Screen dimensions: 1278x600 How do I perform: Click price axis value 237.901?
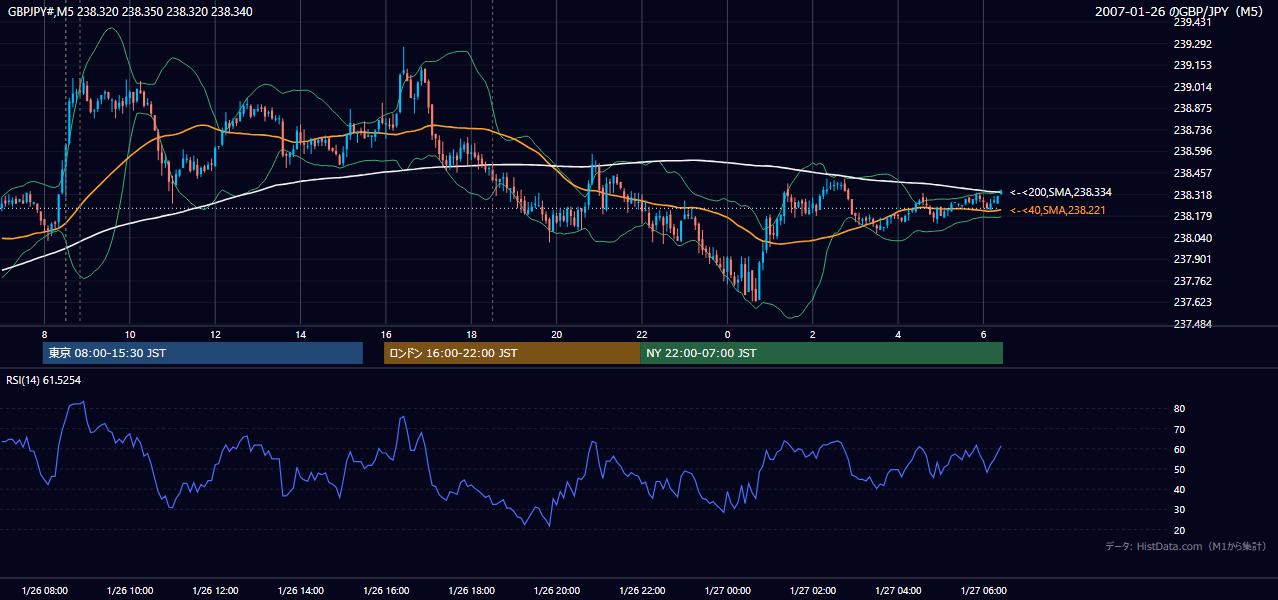coord(1193,259)
